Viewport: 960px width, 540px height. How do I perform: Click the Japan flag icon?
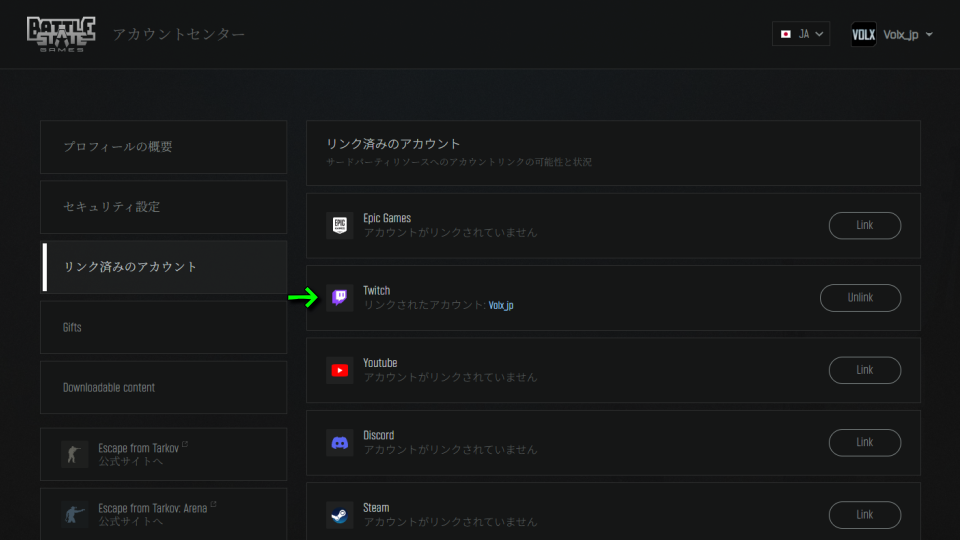(786, 34)
